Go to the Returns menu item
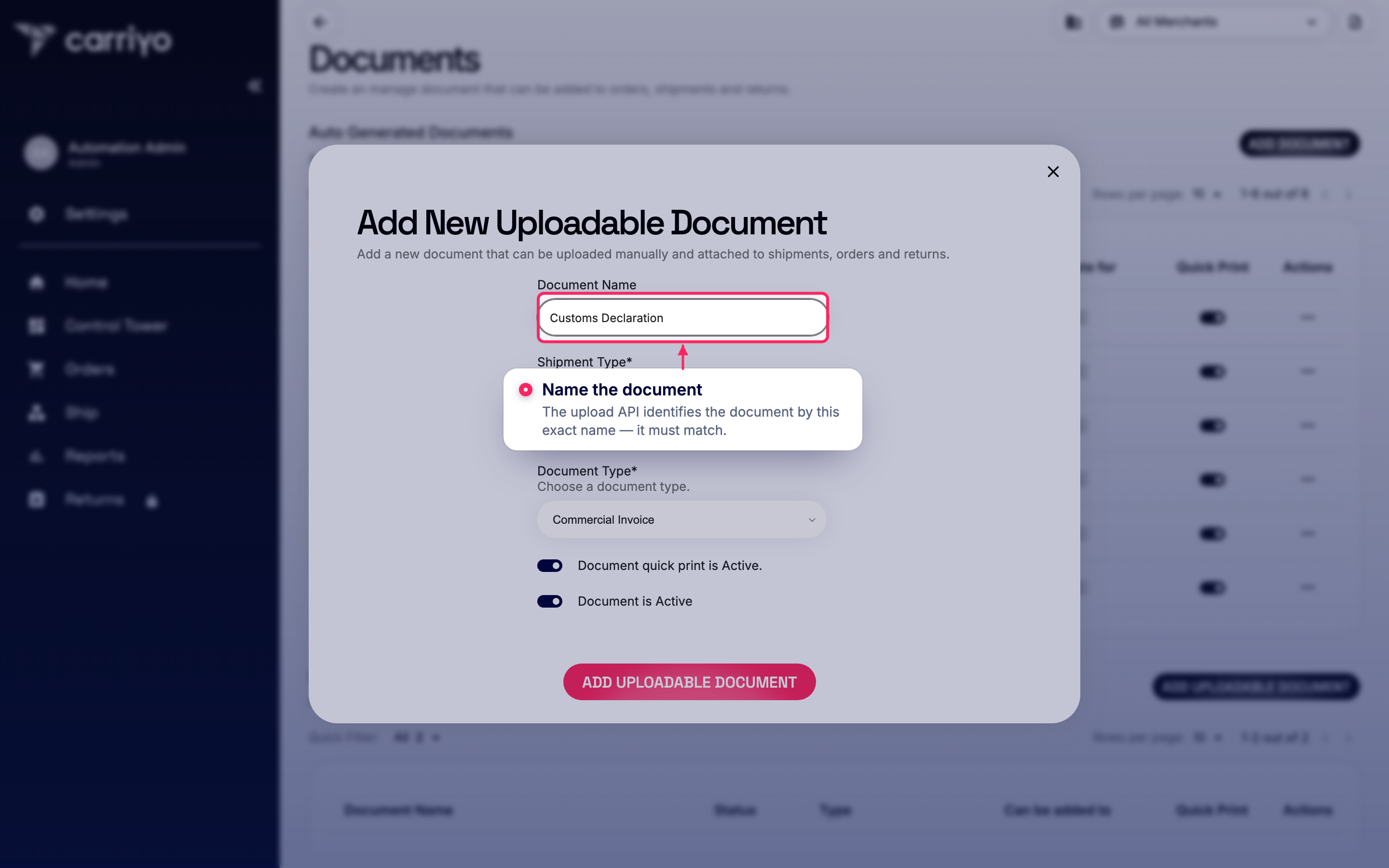 pyautogui.click(x=94, y=500)
